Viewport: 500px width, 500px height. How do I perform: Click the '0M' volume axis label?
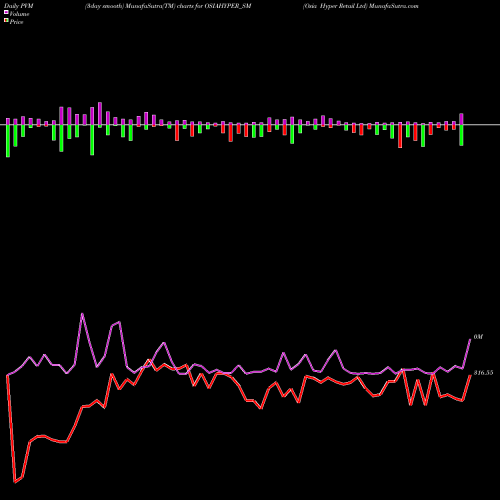click(478, 337)
